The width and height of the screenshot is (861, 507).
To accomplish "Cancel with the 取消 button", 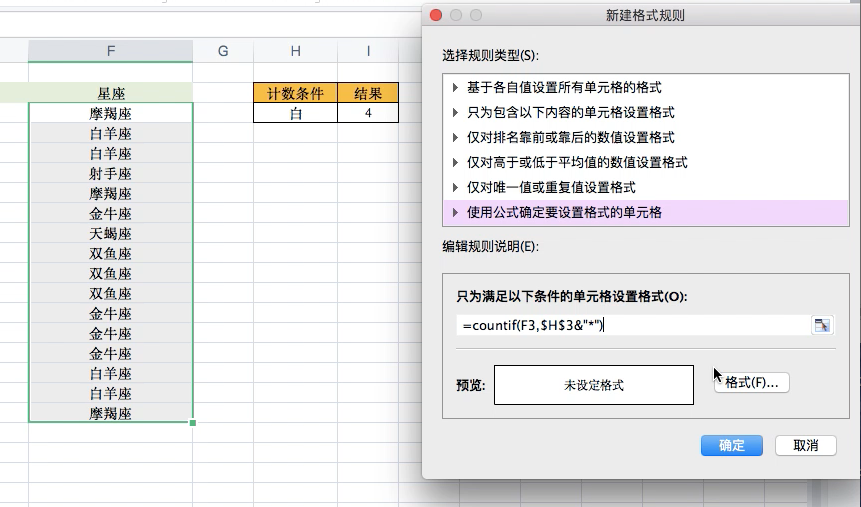I will [x=806, y=445].
